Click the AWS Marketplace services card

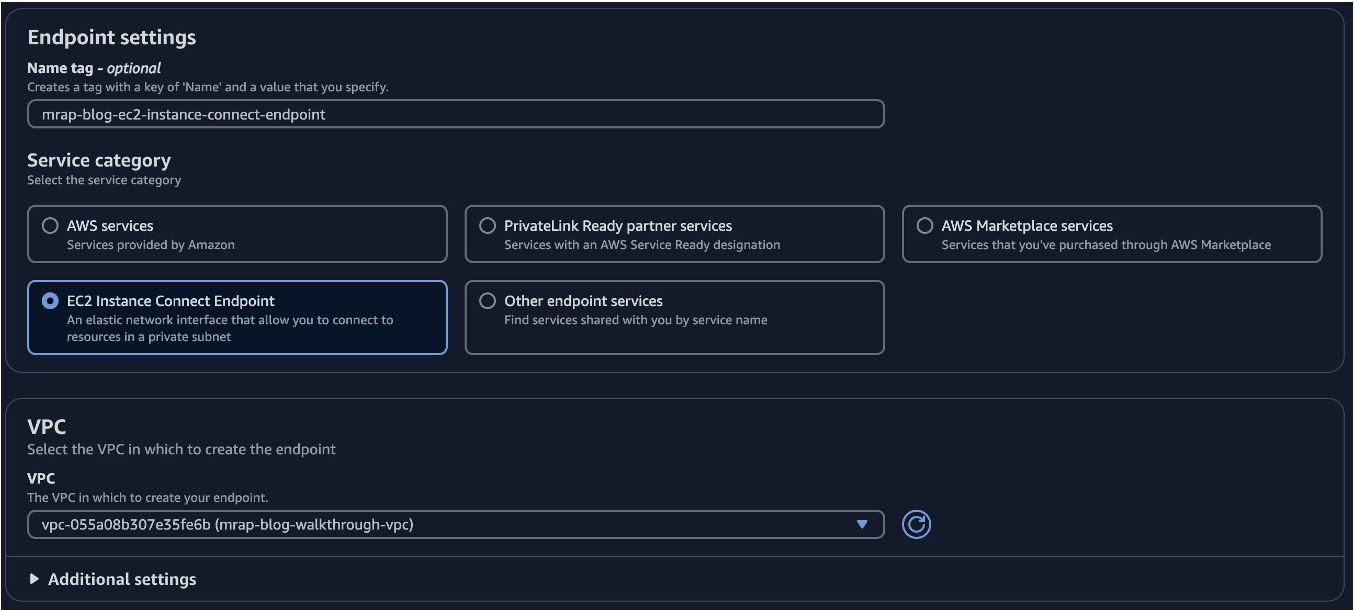pos(1111,233)
